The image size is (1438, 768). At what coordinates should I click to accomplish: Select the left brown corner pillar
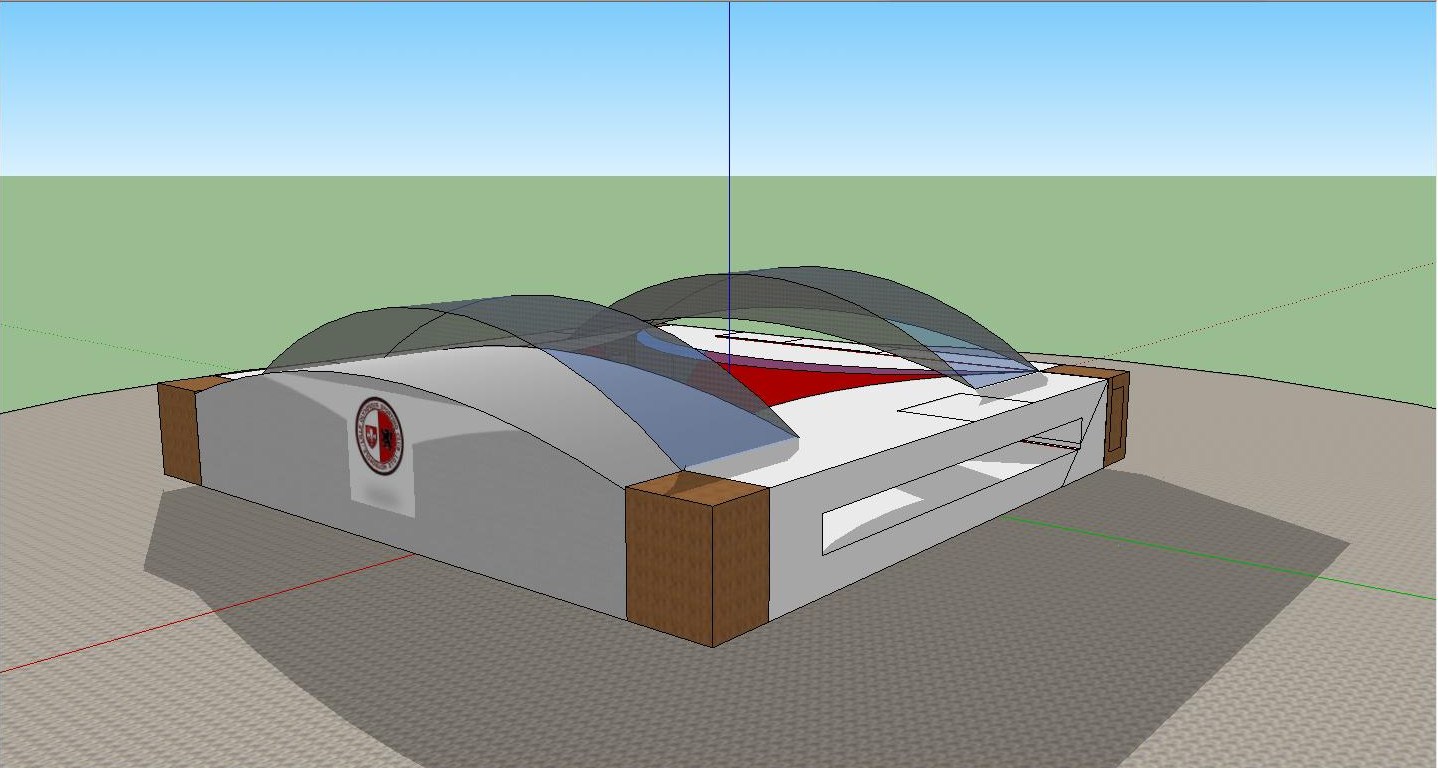coord(180,430)
